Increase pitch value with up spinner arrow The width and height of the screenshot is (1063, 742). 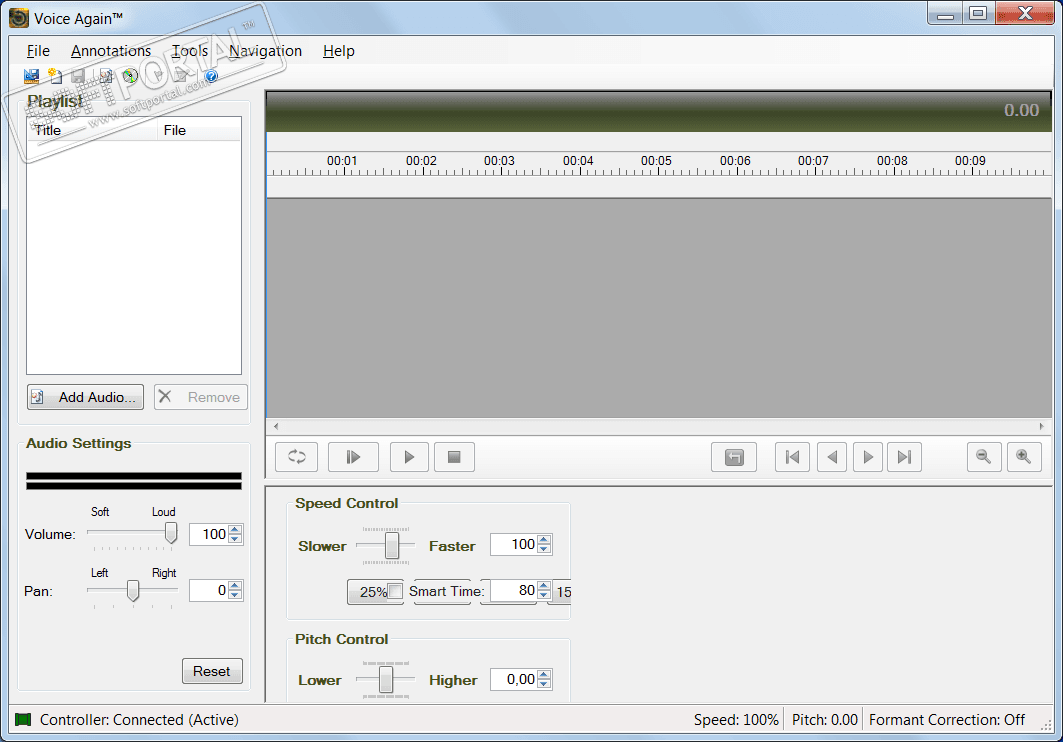tap(544, 675)
